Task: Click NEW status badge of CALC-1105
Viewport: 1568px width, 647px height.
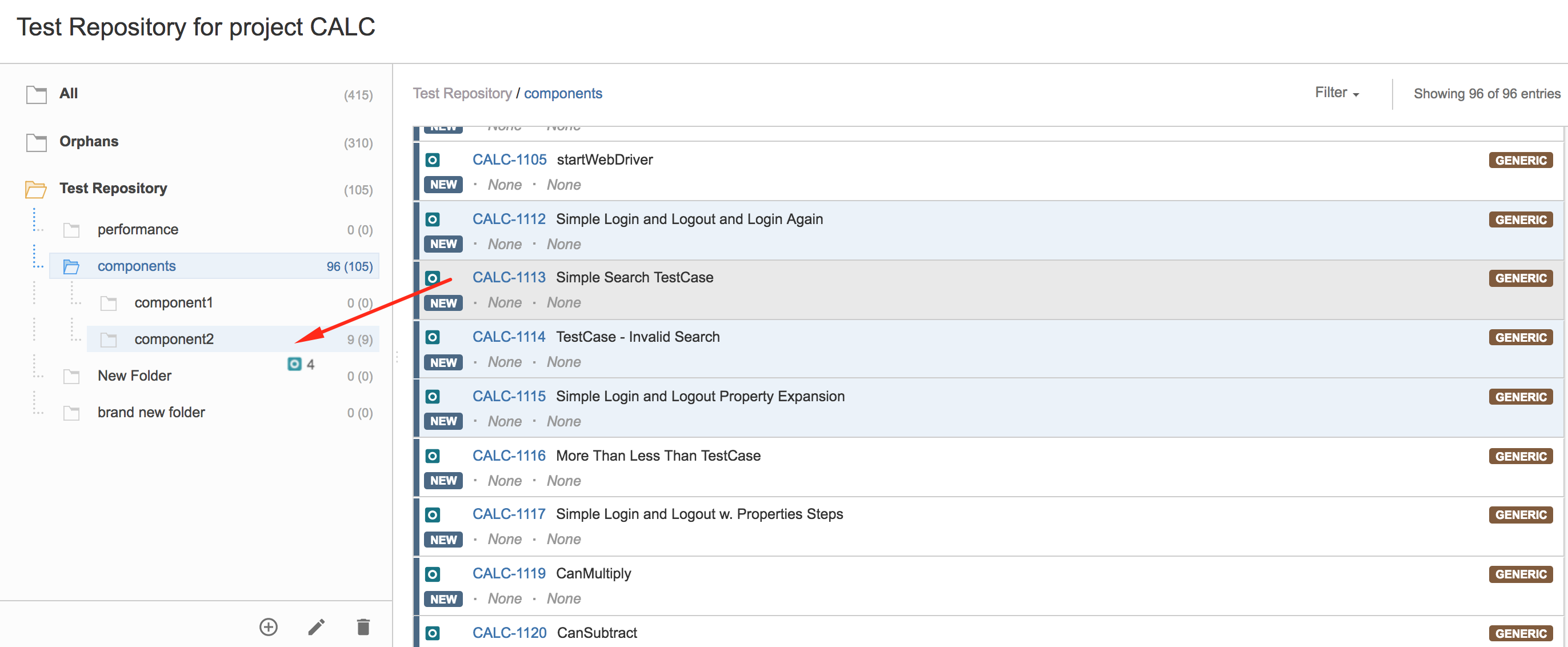Action: tap(444, 185)
